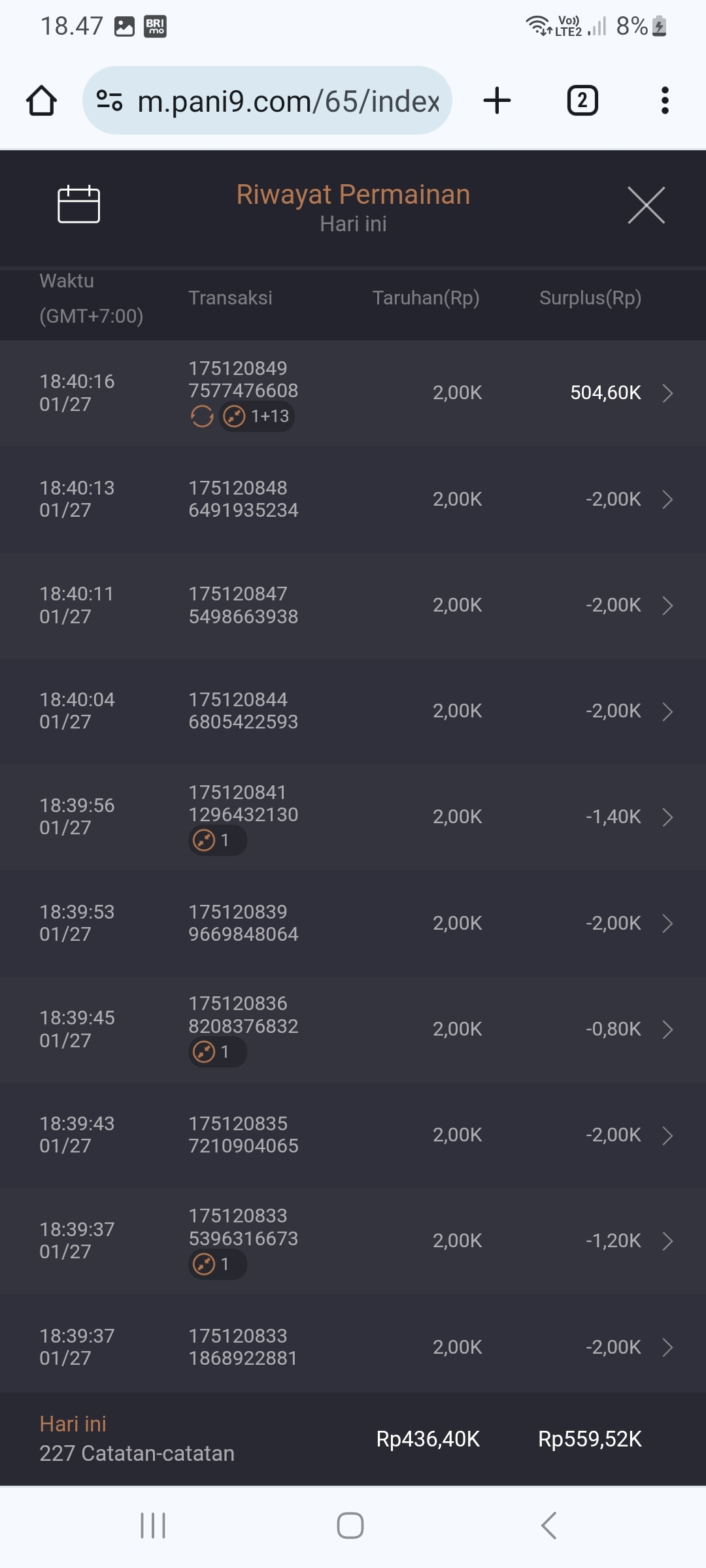Expand the 18:40:13 transaction row chevron
This screenshot has height=1568, width=706.
tap(667, 500)
